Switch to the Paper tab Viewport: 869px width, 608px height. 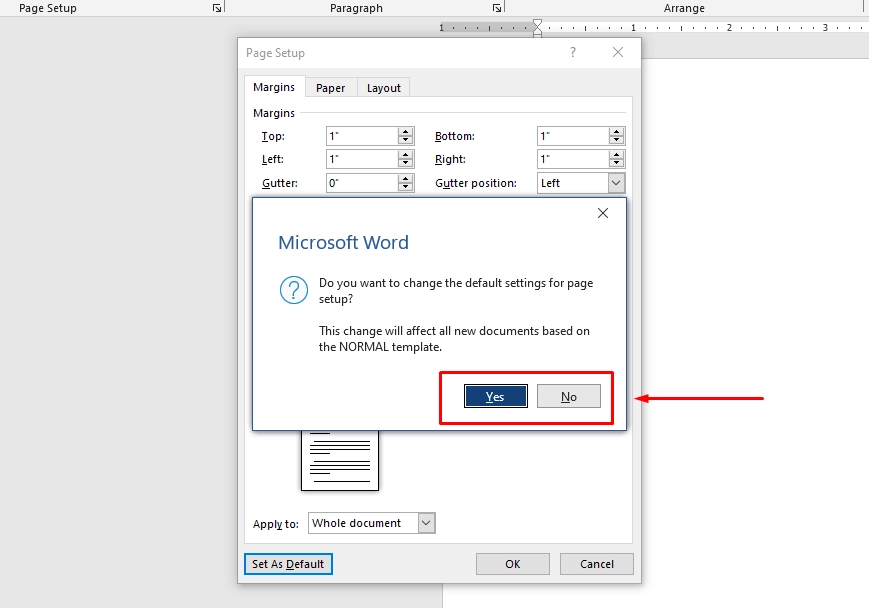[330, 88]
